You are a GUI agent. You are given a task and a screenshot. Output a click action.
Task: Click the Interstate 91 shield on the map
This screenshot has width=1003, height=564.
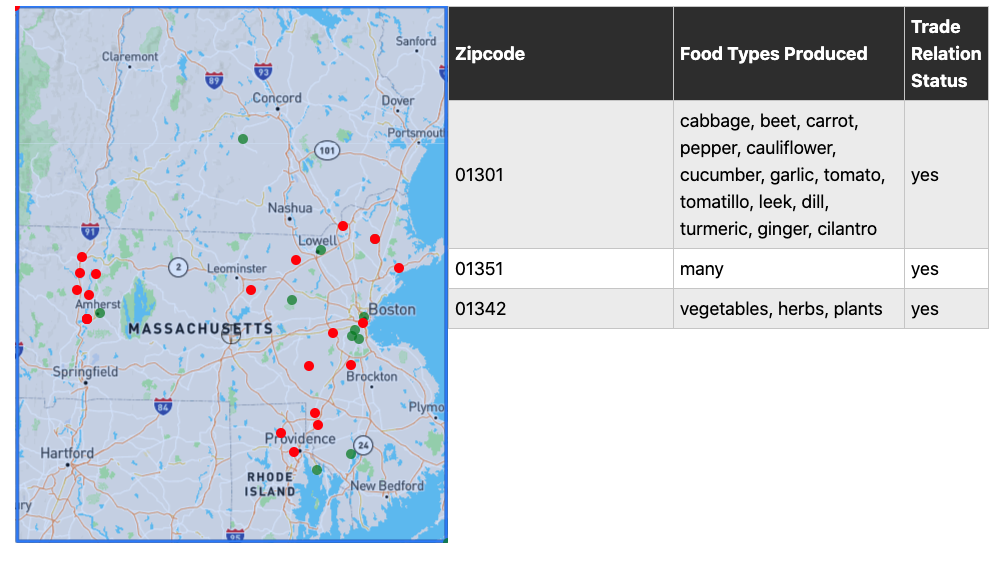tap(90, 231)
